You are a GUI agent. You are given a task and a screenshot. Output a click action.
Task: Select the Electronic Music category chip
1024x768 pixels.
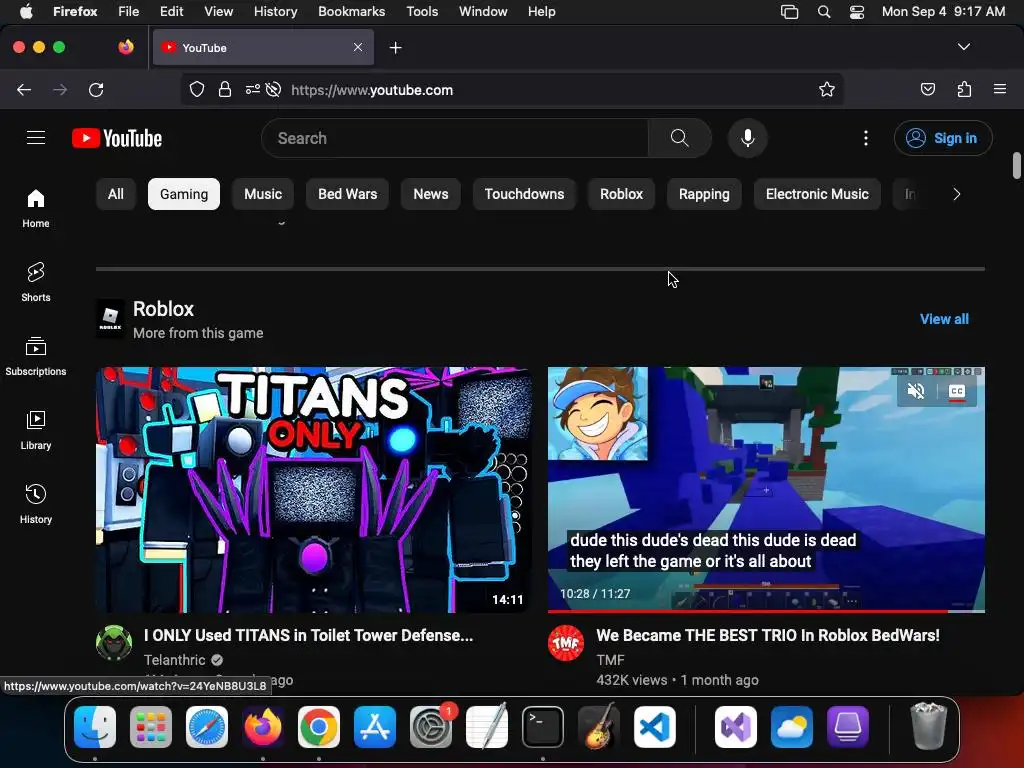click(817, 194)
